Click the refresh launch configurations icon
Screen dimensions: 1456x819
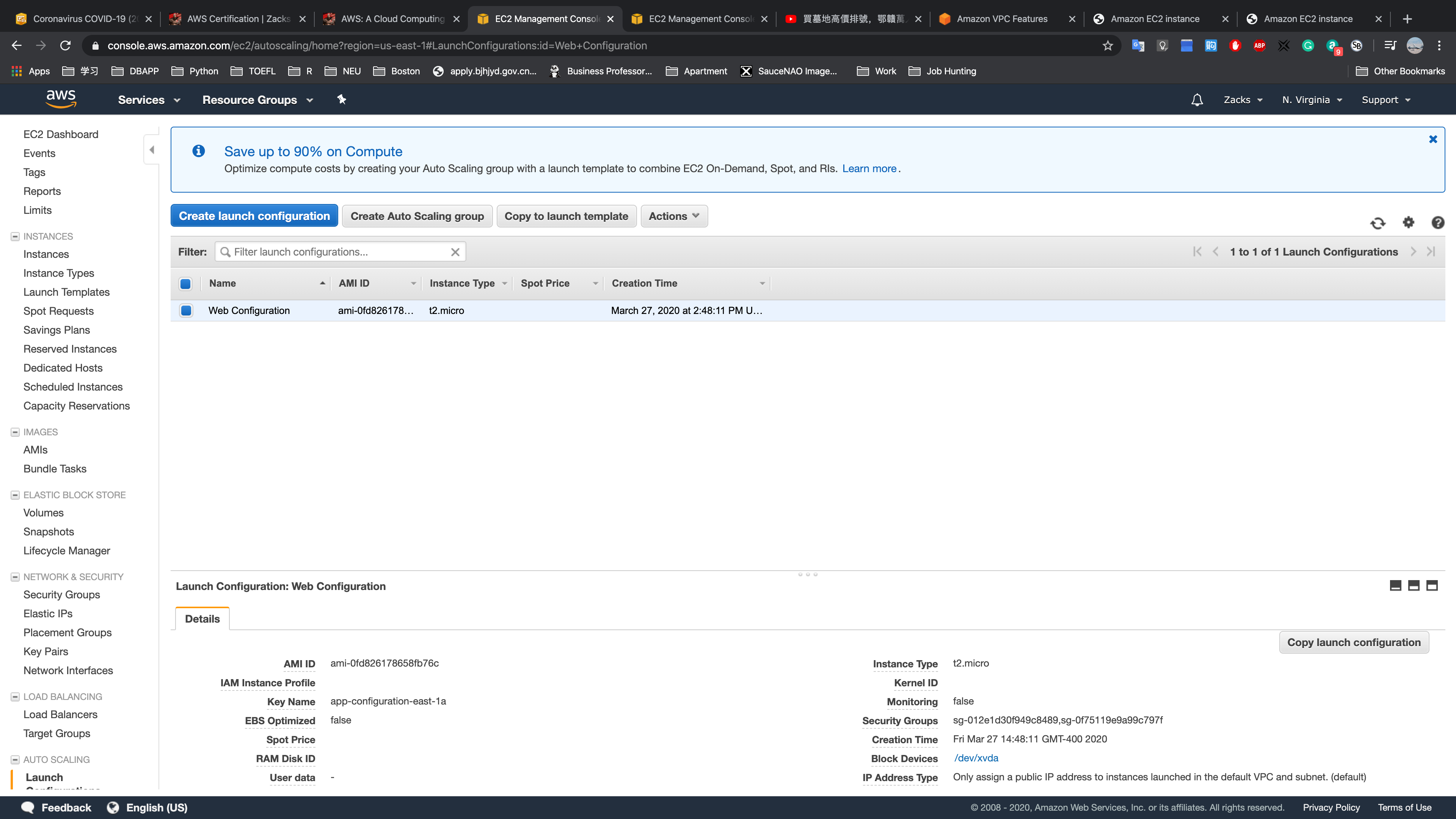pos(1378,223)
